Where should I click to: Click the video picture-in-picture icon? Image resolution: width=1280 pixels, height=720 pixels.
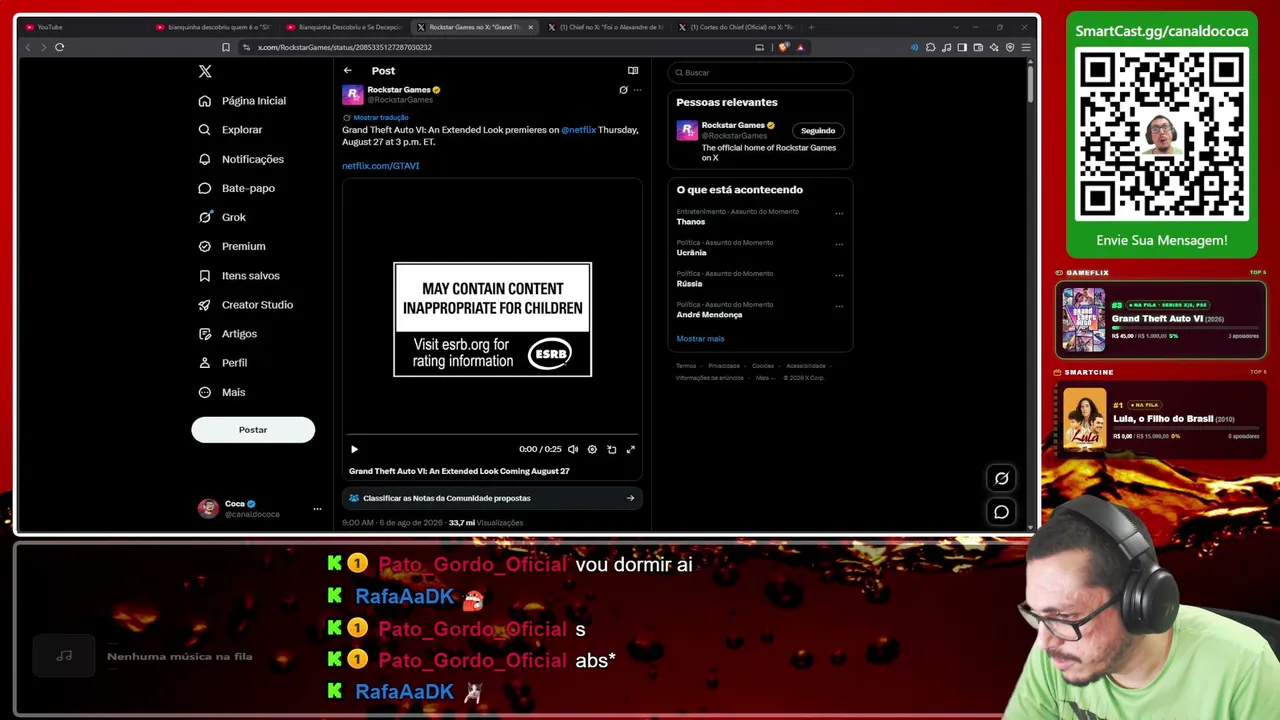612,450
